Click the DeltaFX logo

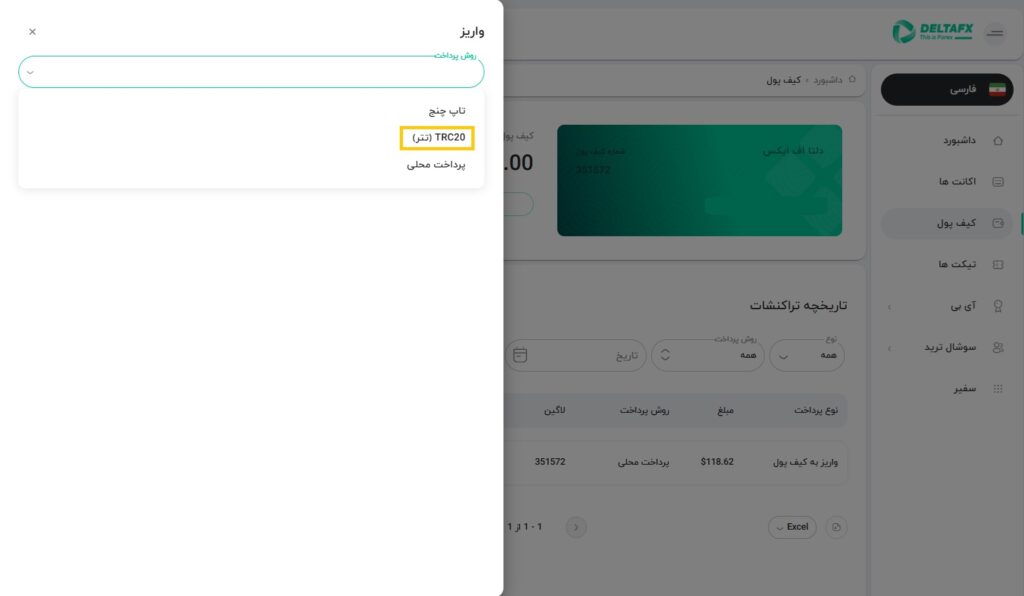[933, 31]
